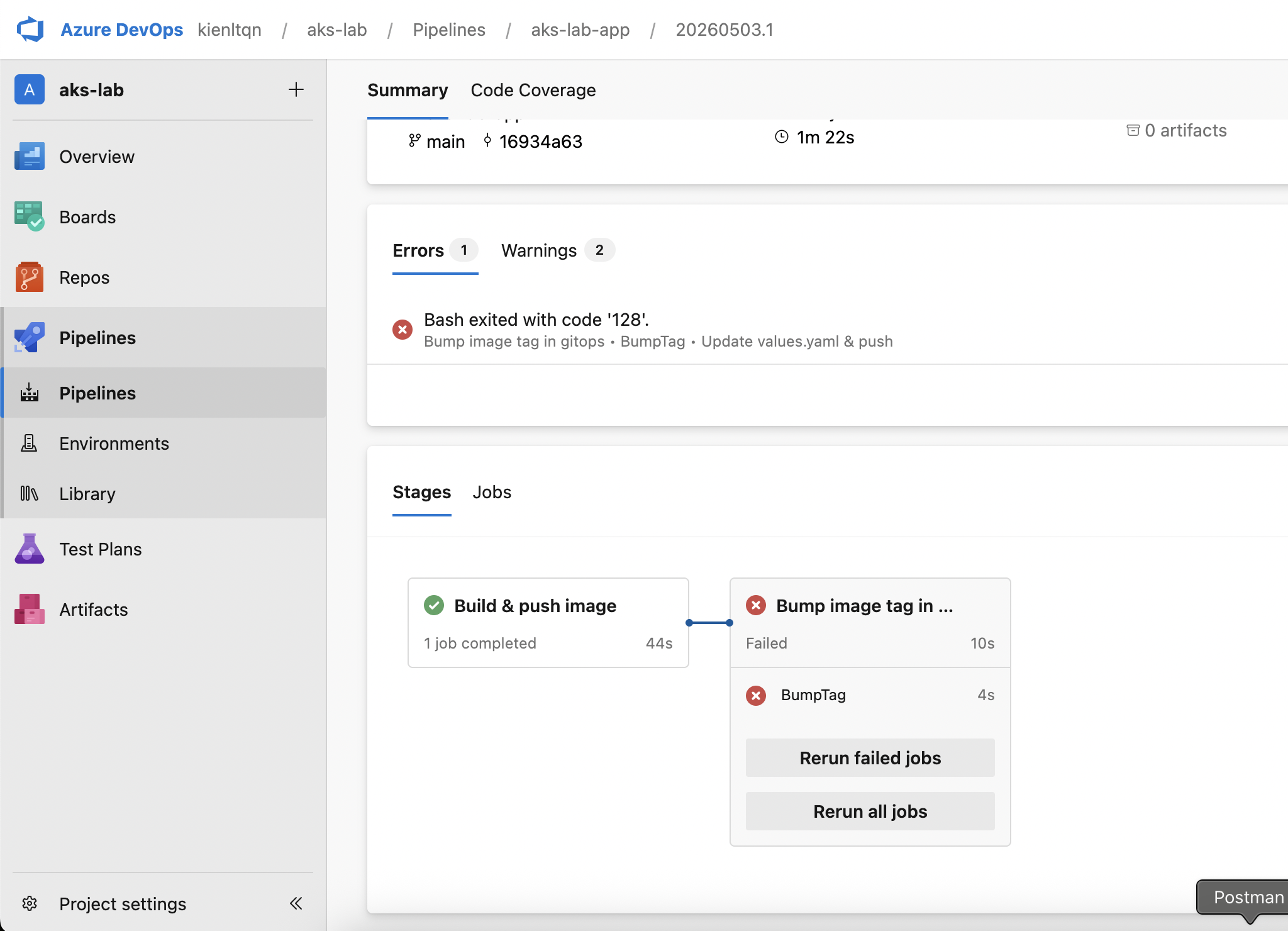Open the 0 artifacts link
Image resolution: width=1288 pixels, height=931 pixels.
pos(1185,130)
